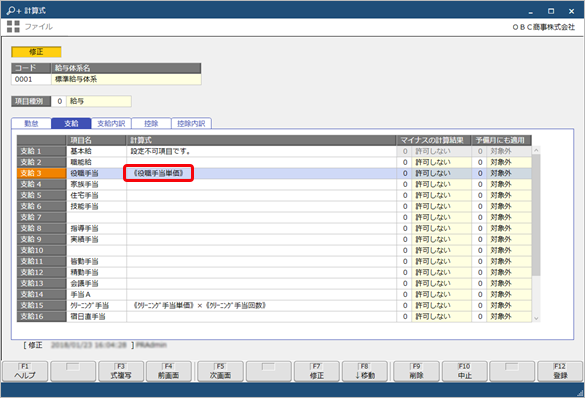This screenshot has width=585, height=398.
Task: Select row header 支給10
Action: (x=41, y=250)
